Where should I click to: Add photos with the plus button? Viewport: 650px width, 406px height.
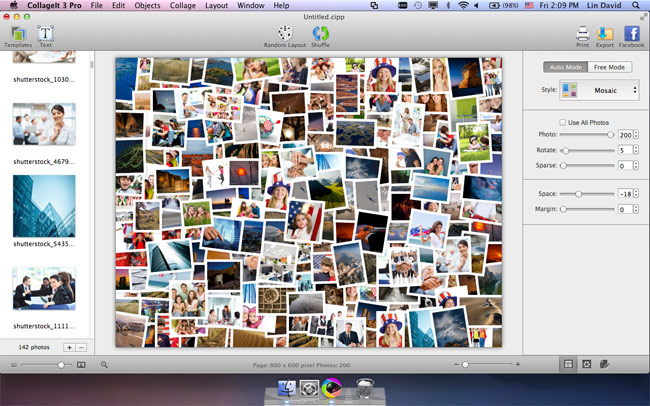point(69,347)
